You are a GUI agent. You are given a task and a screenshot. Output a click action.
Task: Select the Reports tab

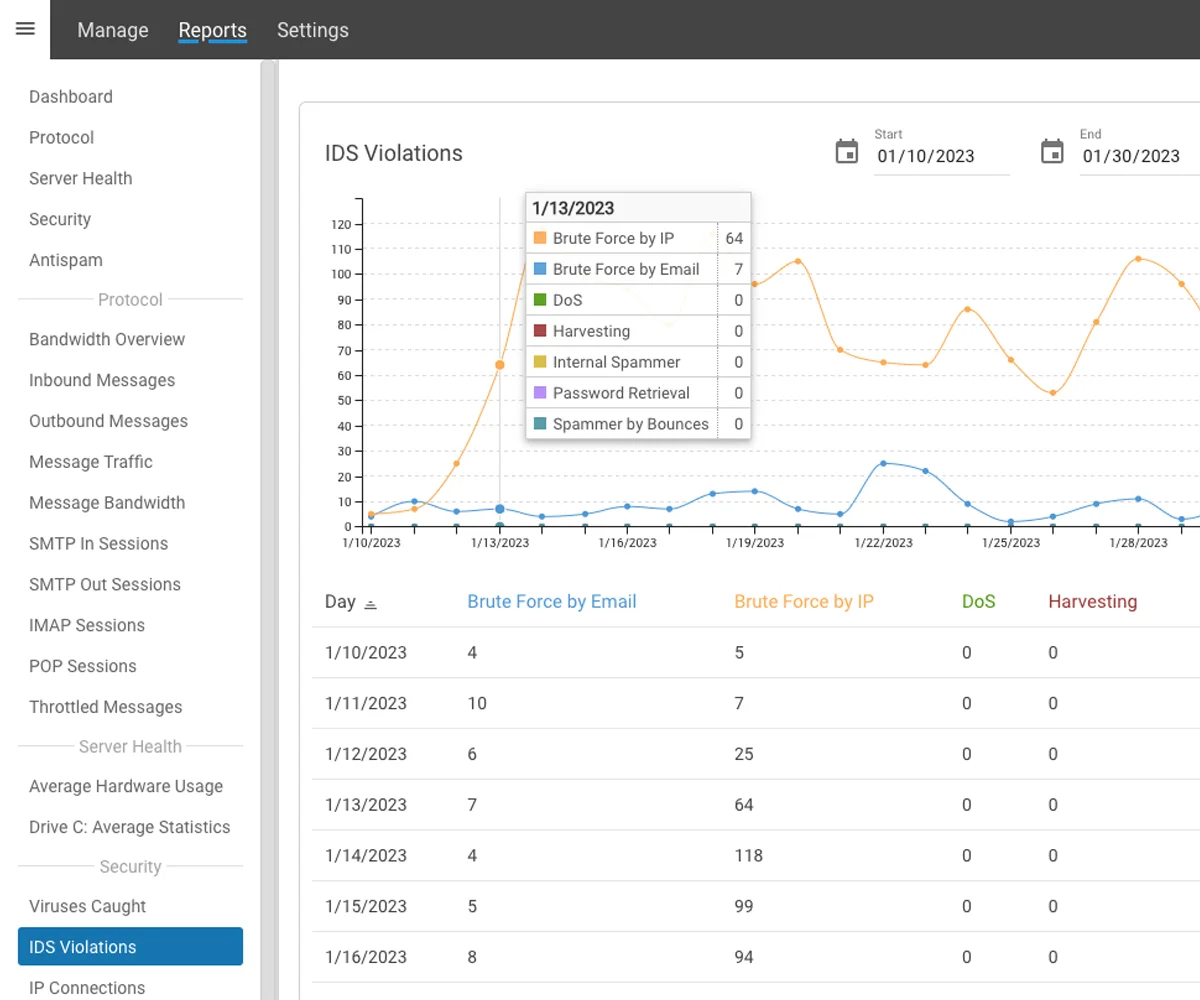point(212,30)
